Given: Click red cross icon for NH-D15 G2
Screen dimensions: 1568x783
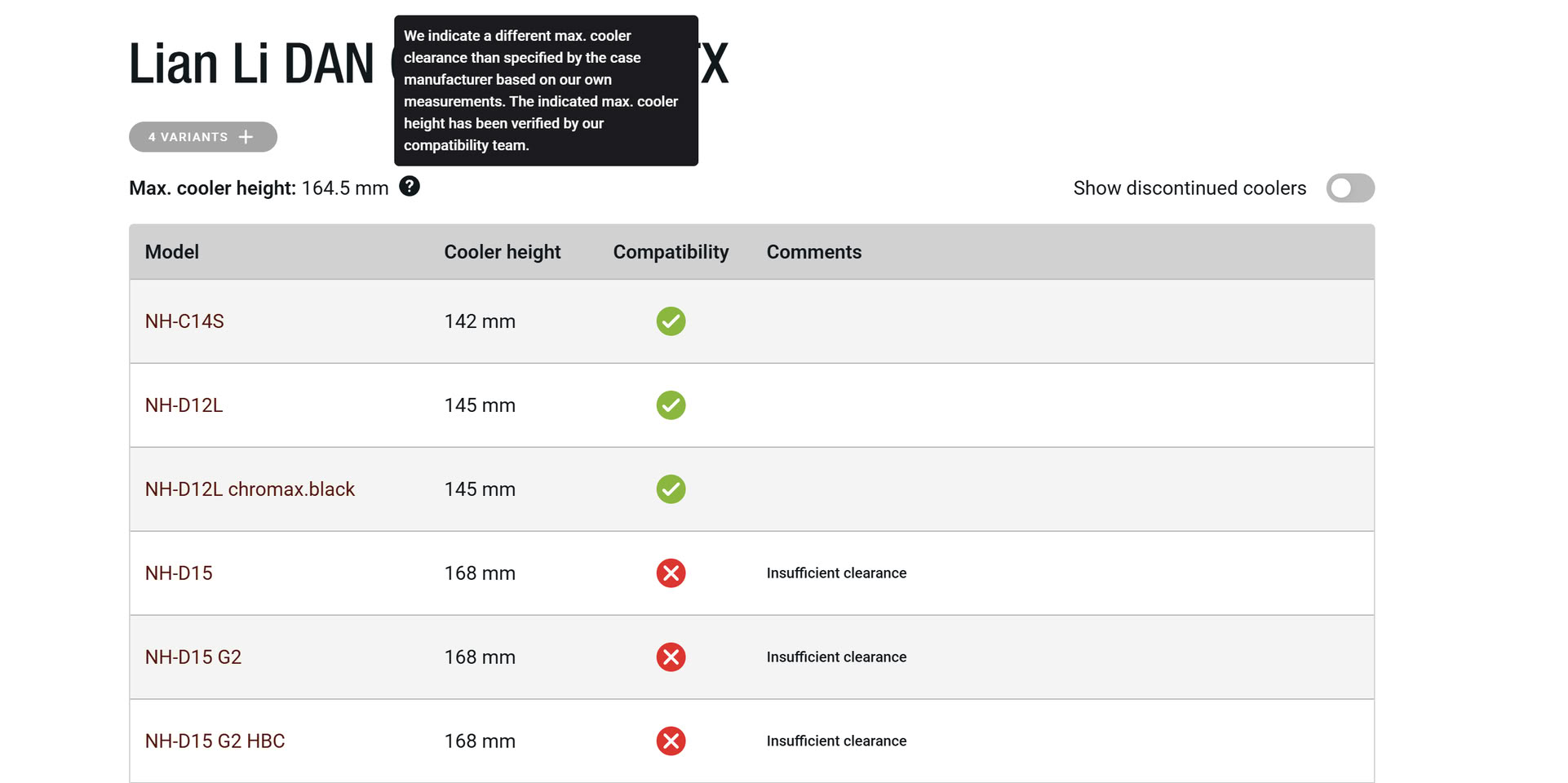Looking at the screenshot, I should (671, 657).
